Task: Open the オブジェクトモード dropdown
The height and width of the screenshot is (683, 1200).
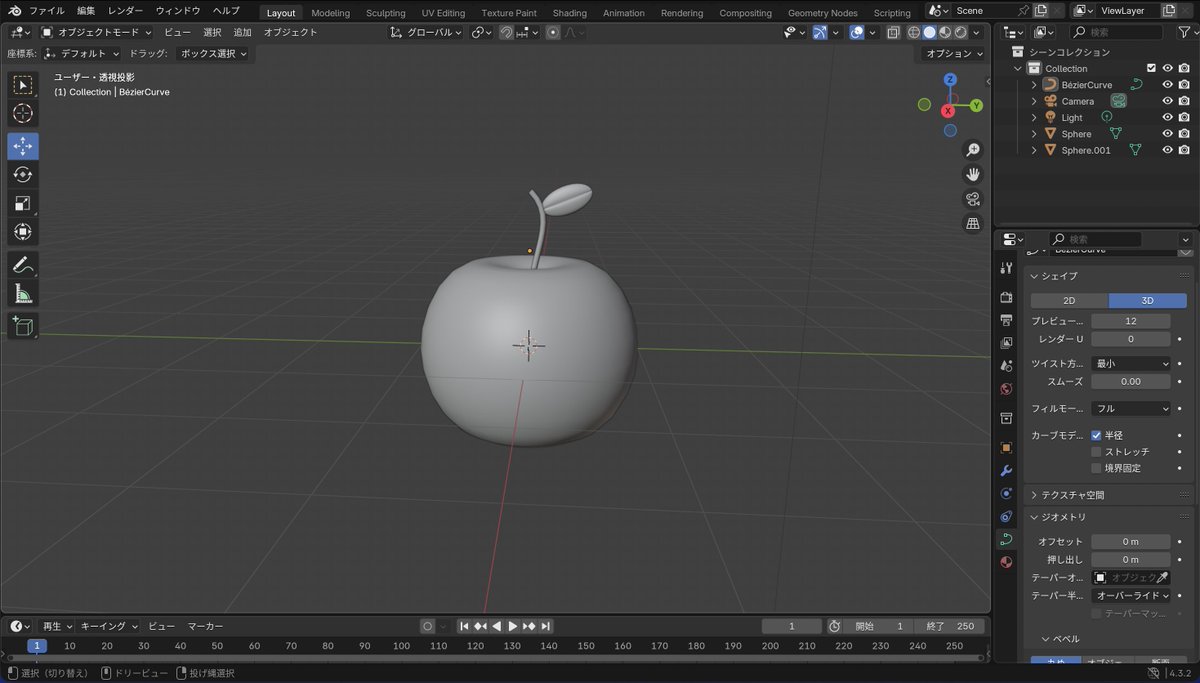Action: 97,32
